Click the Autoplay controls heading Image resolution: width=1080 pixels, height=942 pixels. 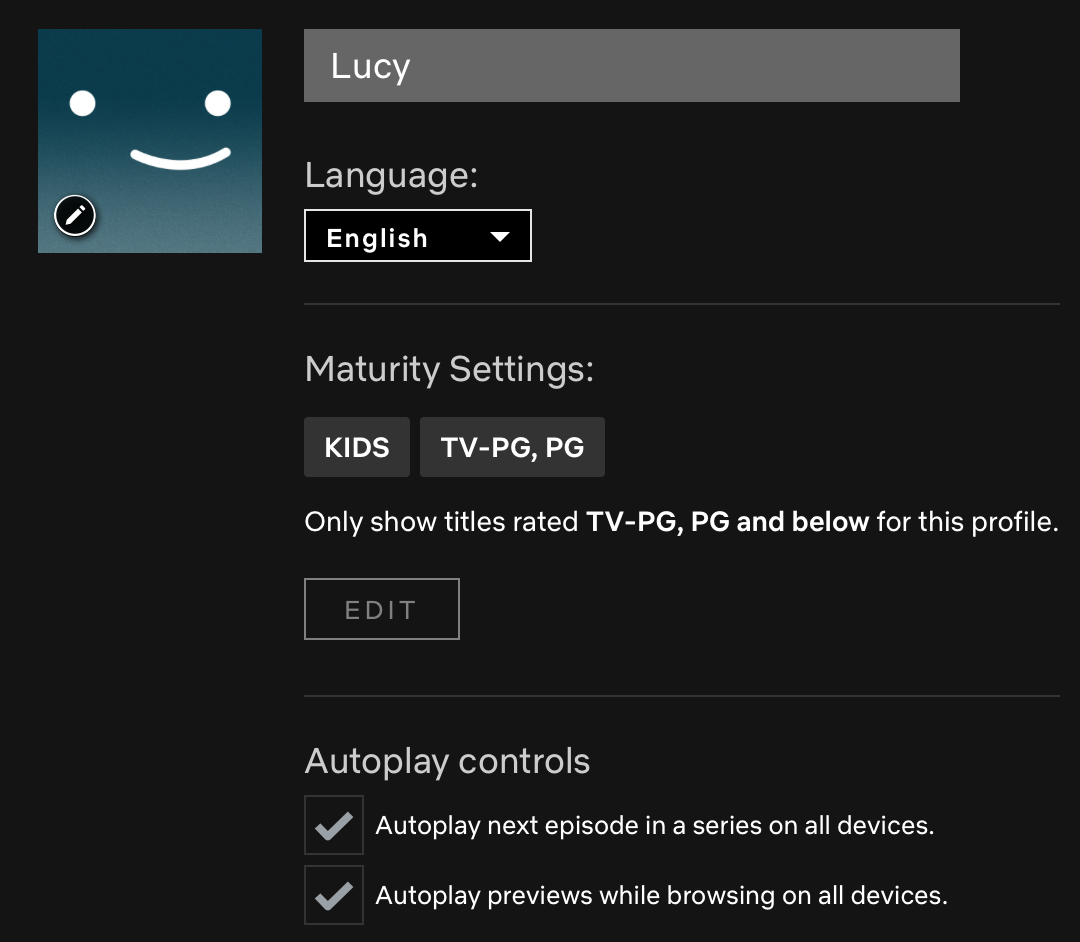(x=447, y=761)
